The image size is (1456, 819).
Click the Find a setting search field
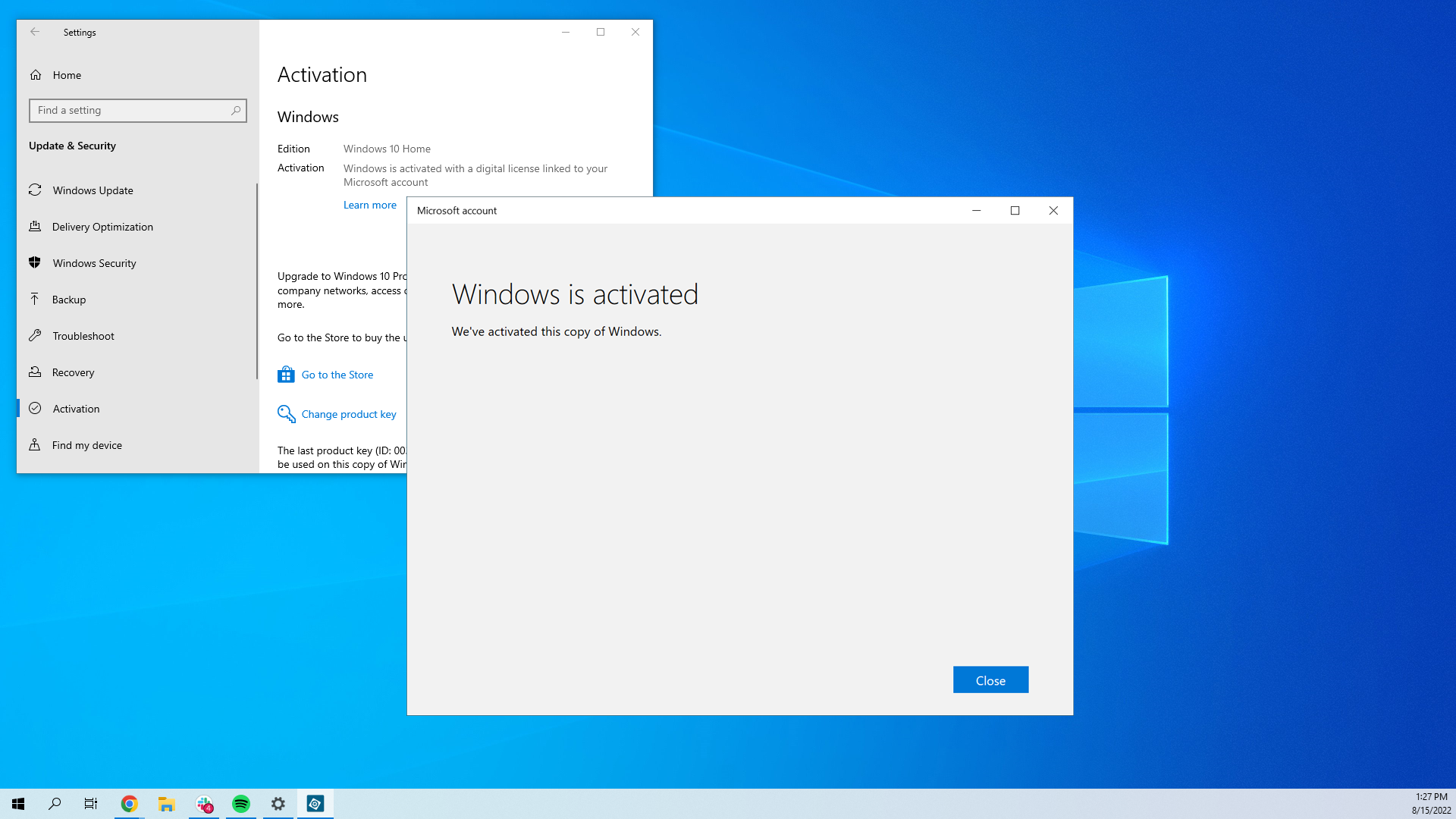tap(137, 110)
